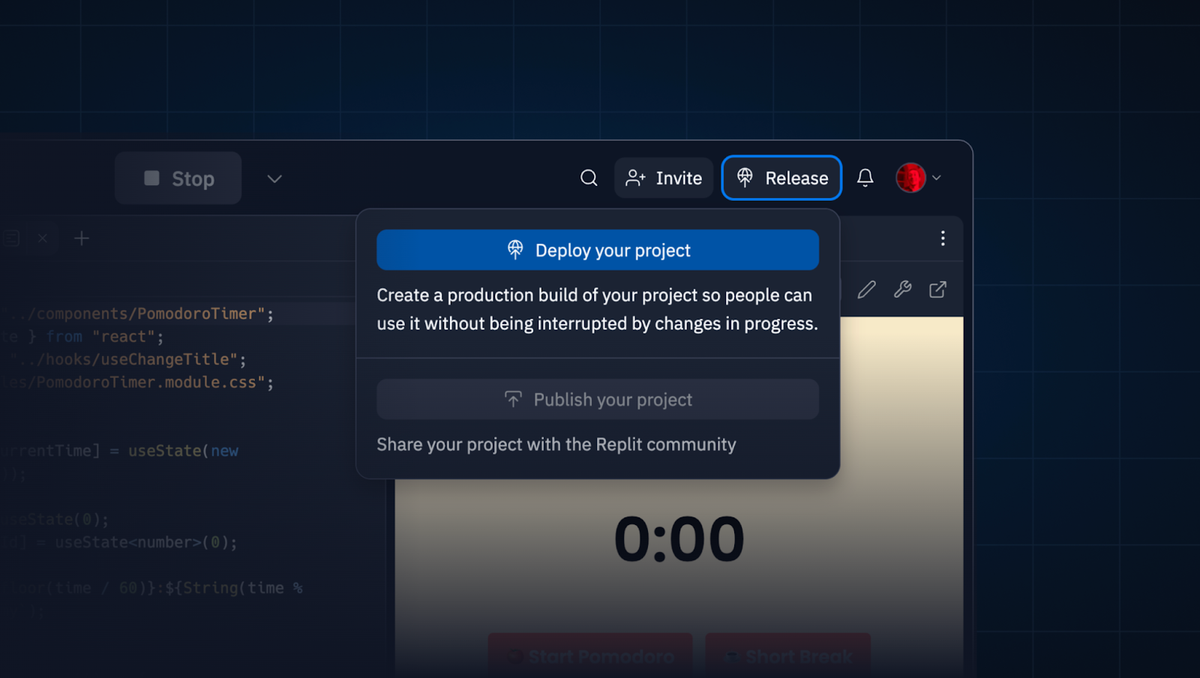Click Publish your project

pos(597,399)
